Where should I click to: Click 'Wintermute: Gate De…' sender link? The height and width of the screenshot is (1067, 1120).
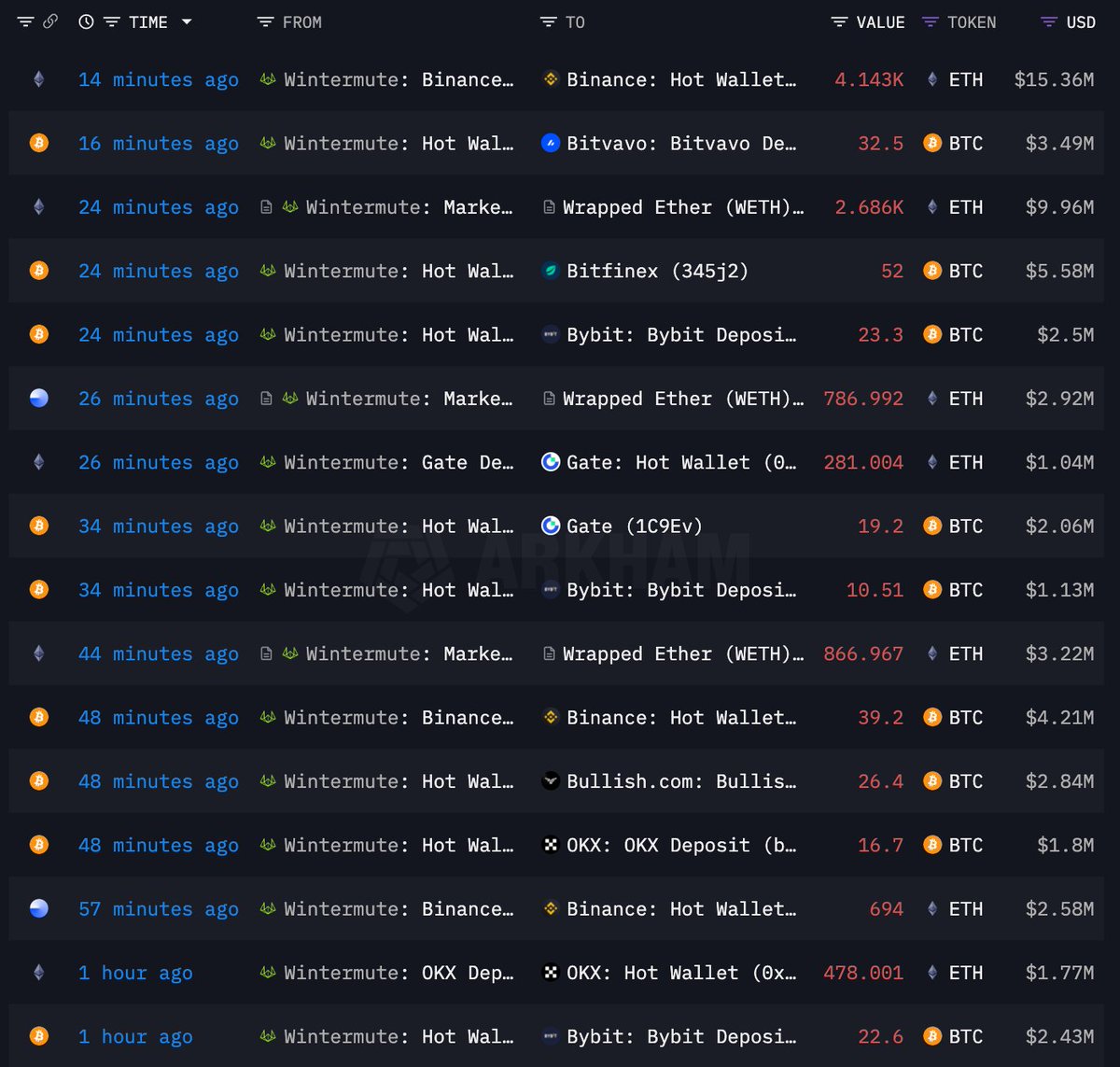399,462
